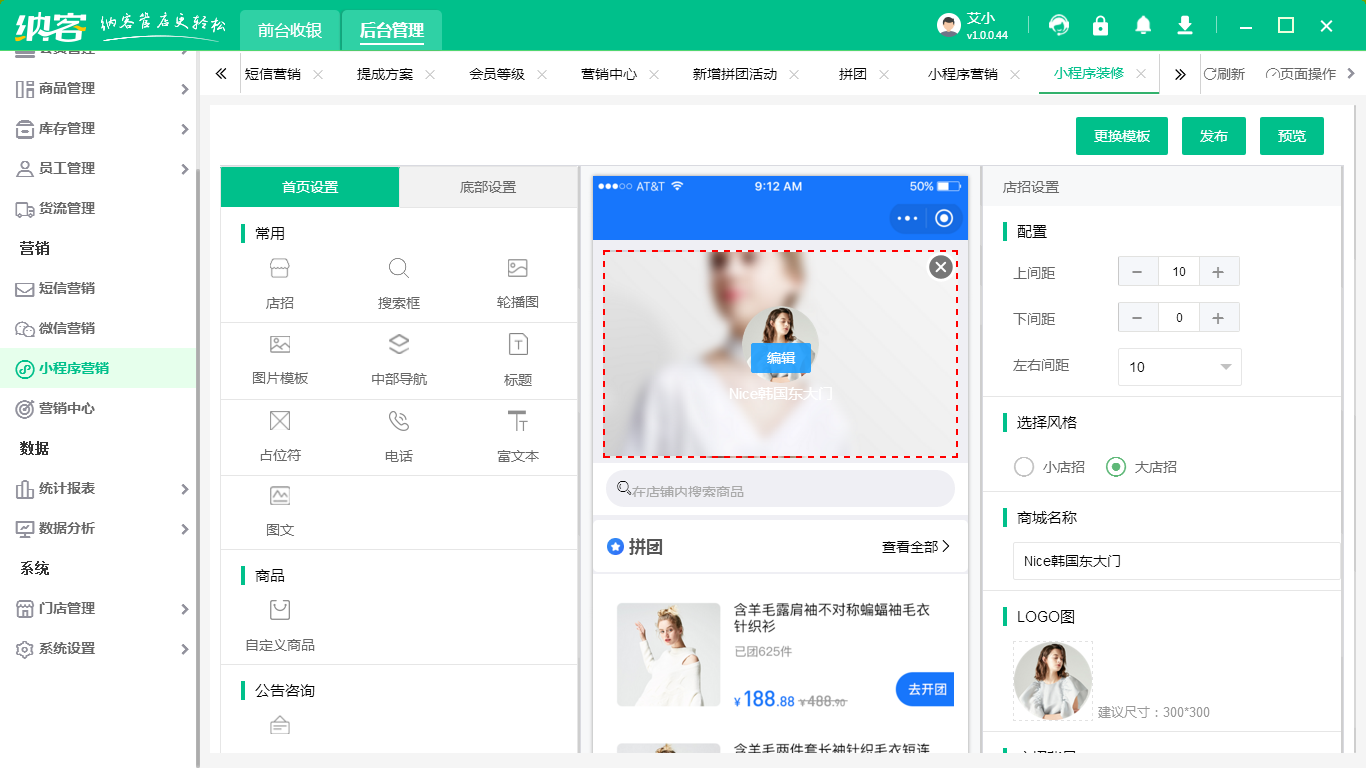Show previous tabs with the double-left arrow
Viewport: 1366px width, 768px height.
(221, 74)
